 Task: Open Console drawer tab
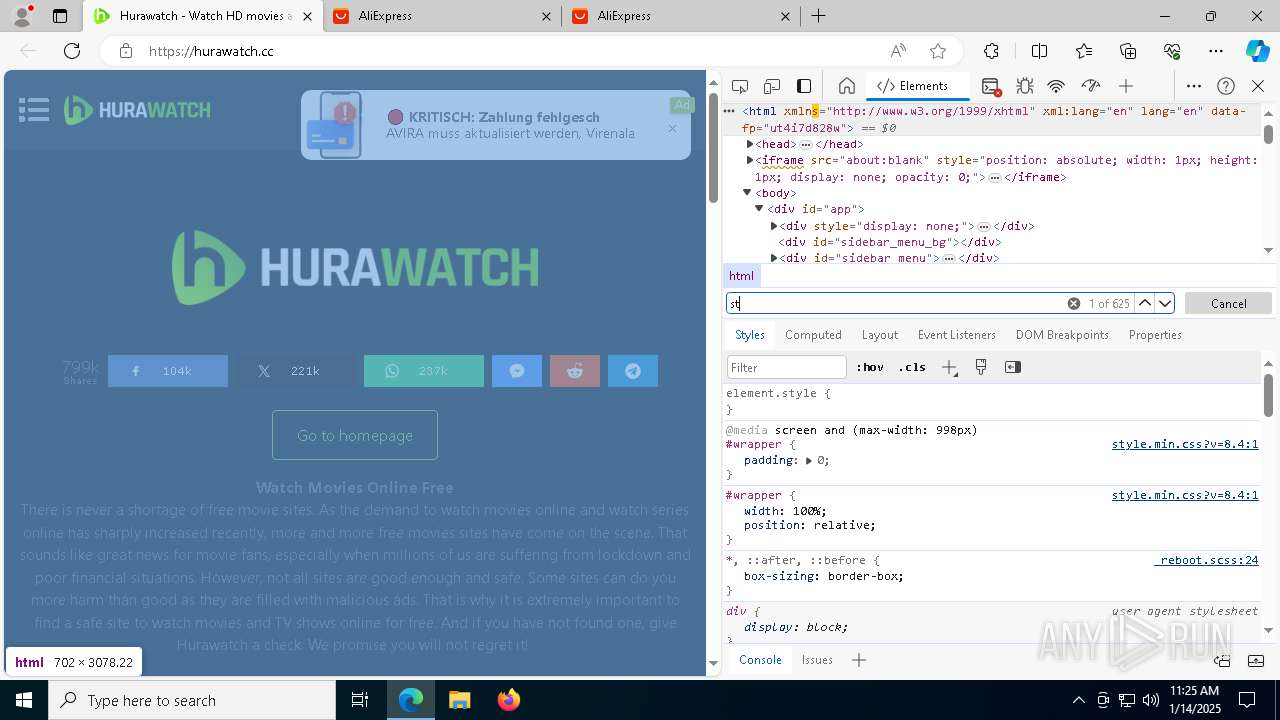pyautogui.click(x=760, y=660)
